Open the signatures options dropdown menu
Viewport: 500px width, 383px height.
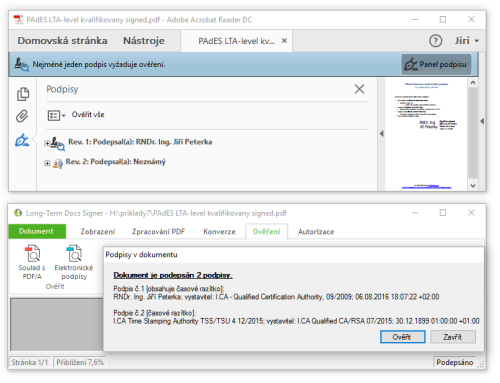56,115
